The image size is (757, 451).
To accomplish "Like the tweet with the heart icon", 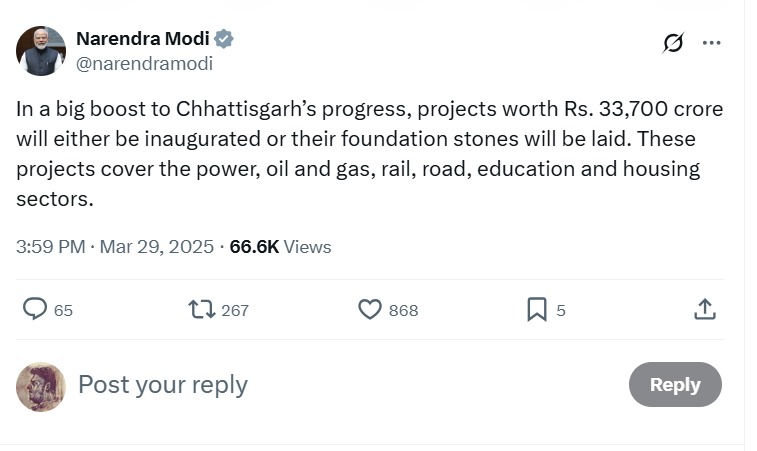I will [x=370, y=309].
